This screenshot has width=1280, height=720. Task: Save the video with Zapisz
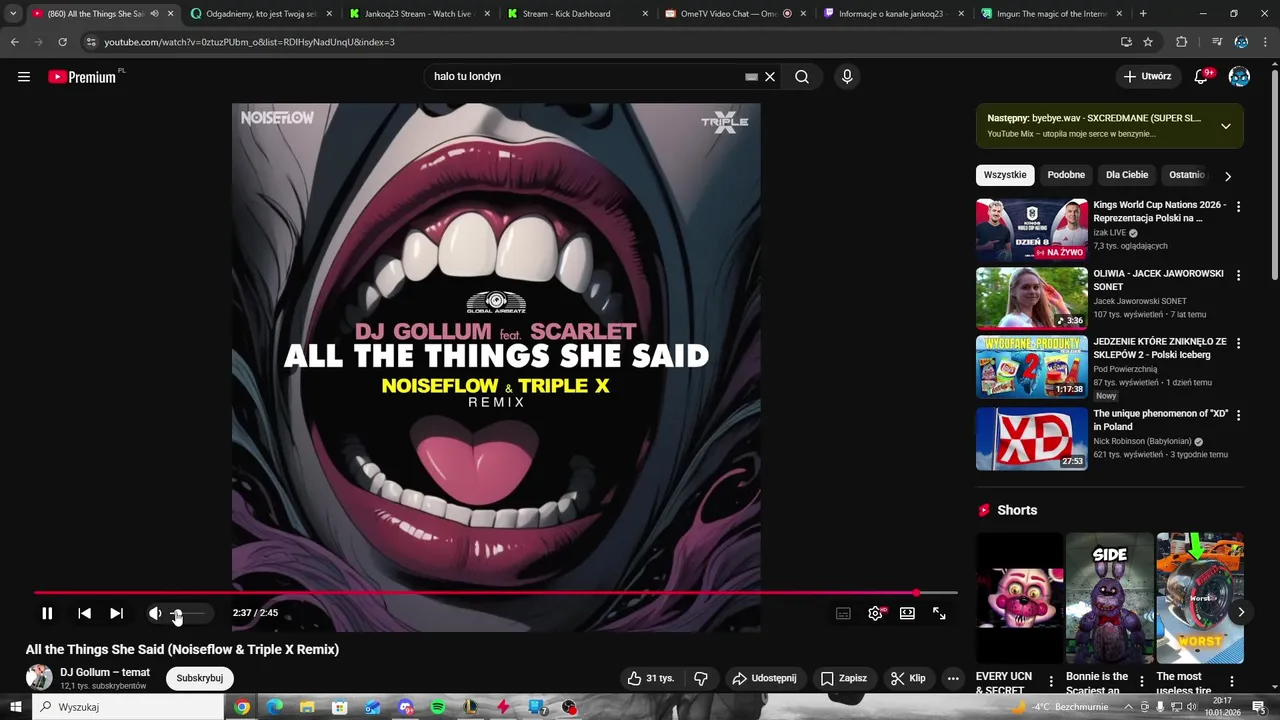coord(844,678)
